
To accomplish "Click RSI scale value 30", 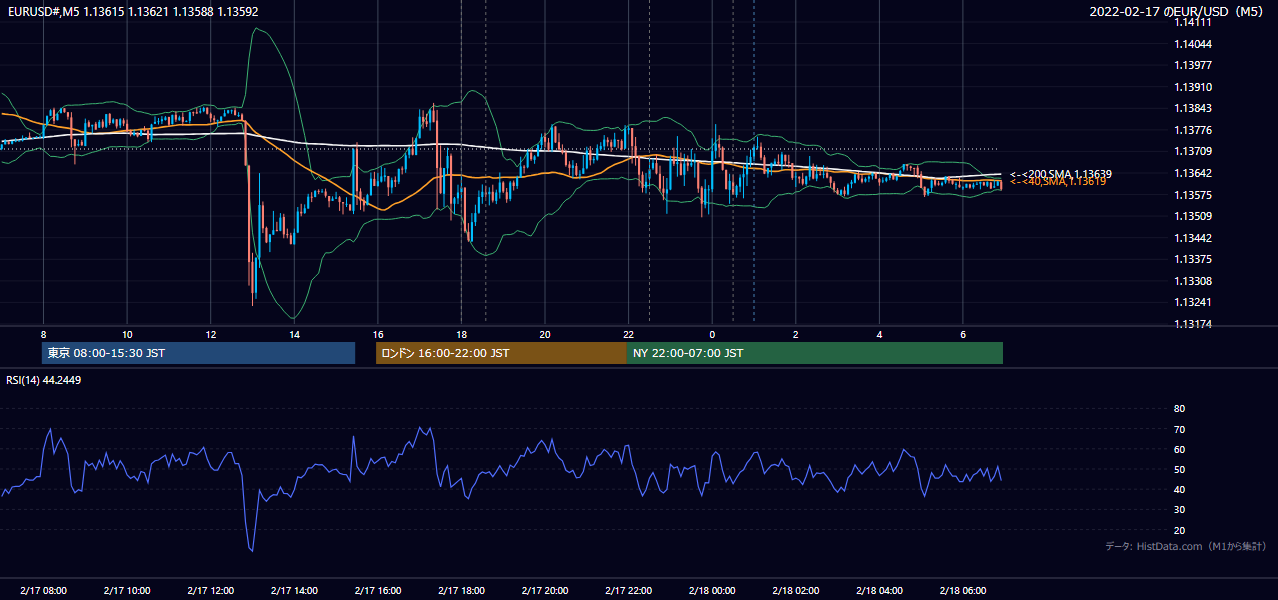I will click(x=1179, y=510).
